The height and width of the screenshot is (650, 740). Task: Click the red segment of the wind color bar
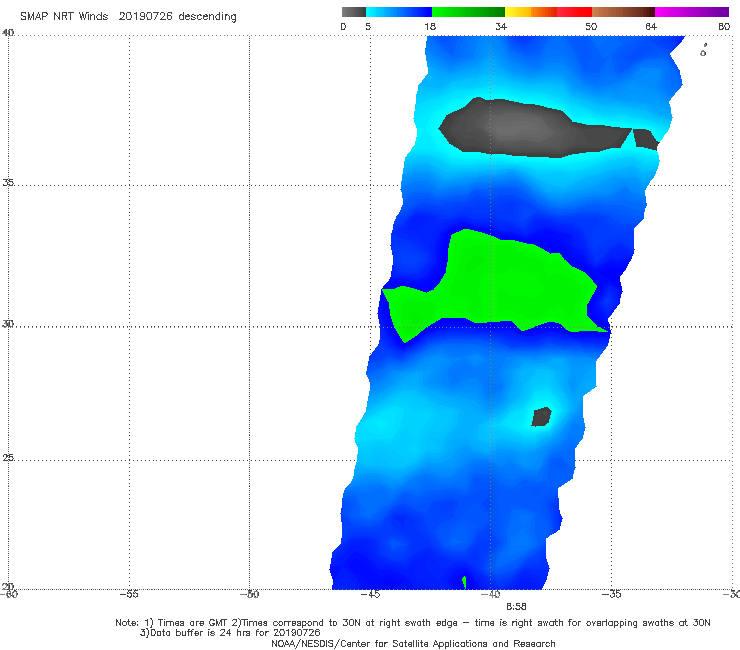click(574, 12)
